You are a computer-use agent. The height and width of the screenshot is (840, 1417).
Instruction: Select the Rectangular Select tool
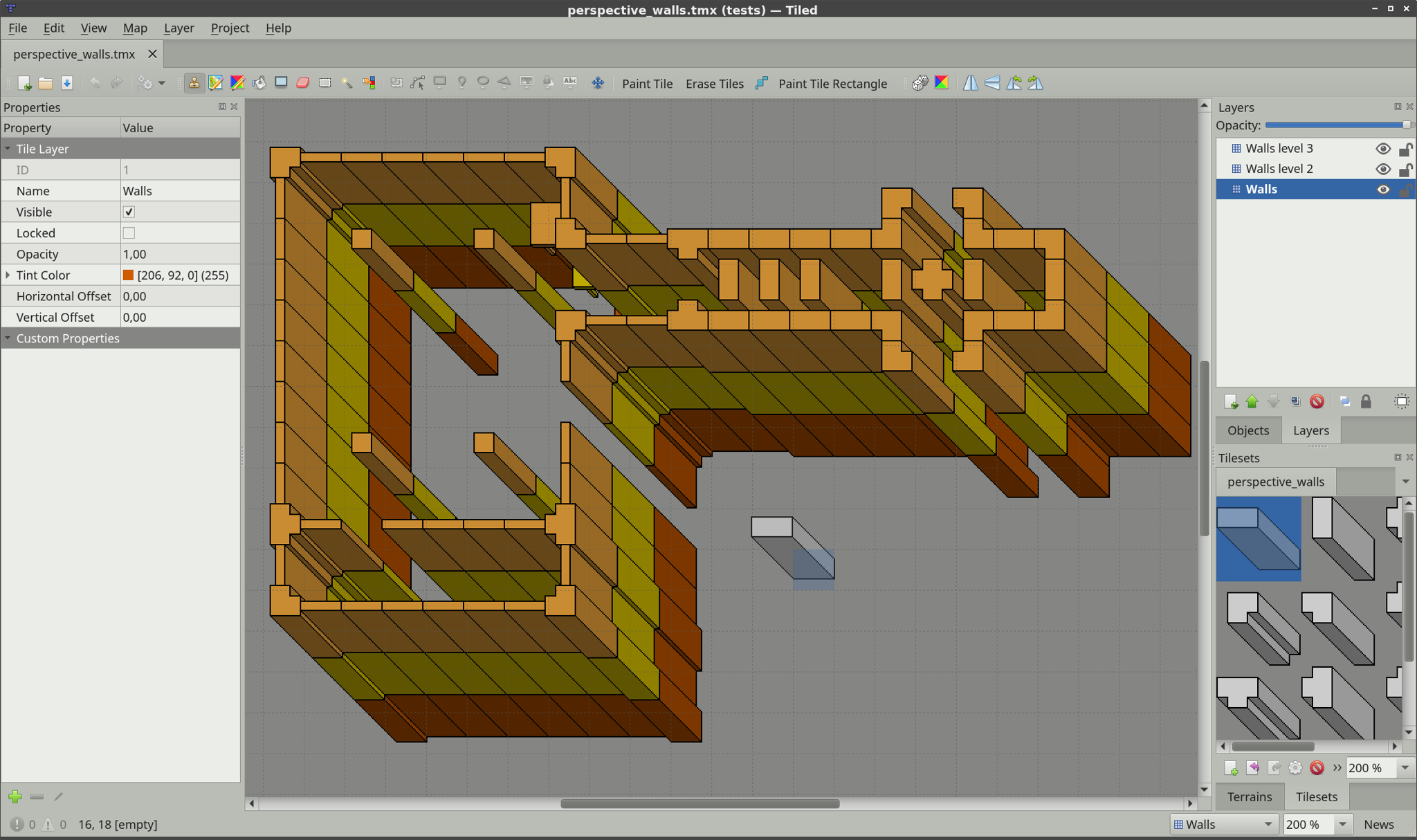pyautogui.click(x=325, y=83)
